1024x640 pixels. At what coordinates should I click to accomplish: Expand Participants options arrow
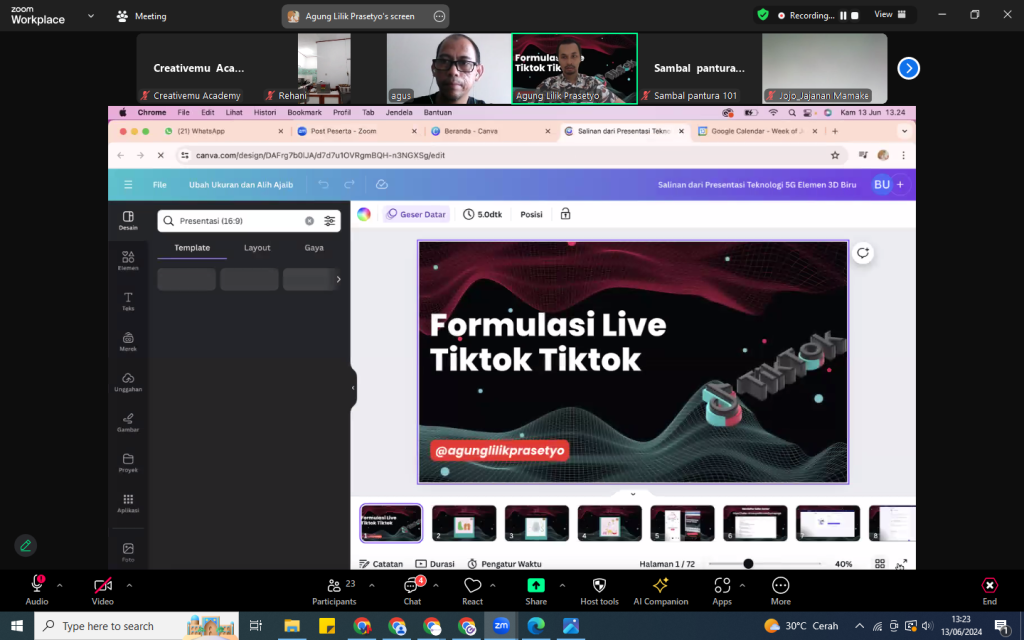click(x=372, y=585)
